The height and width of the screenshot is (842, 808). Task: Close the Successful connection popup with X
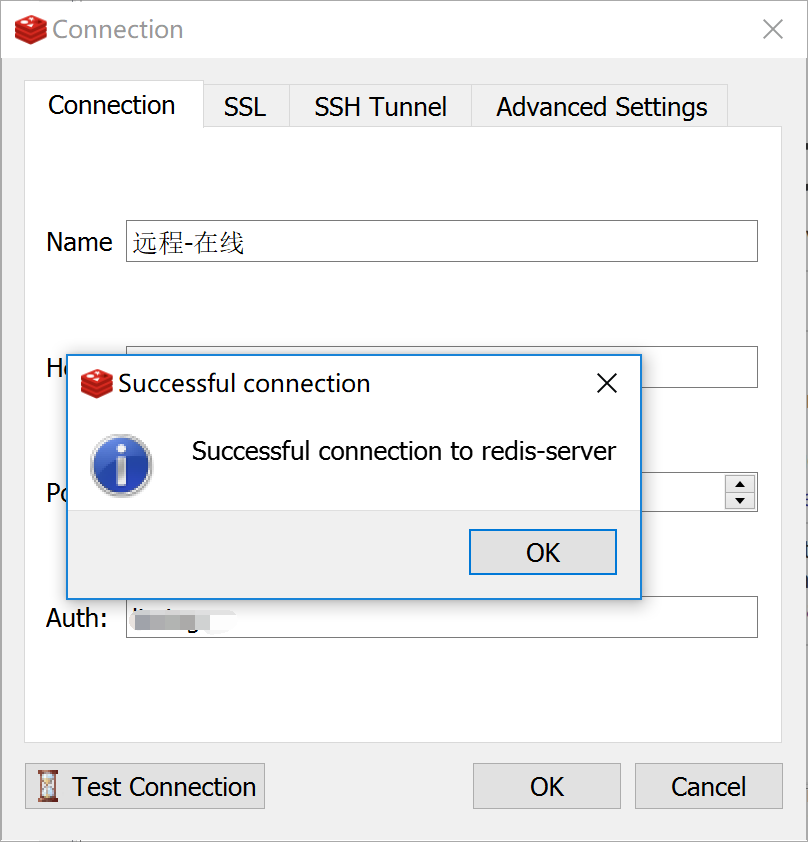(606, 384)
